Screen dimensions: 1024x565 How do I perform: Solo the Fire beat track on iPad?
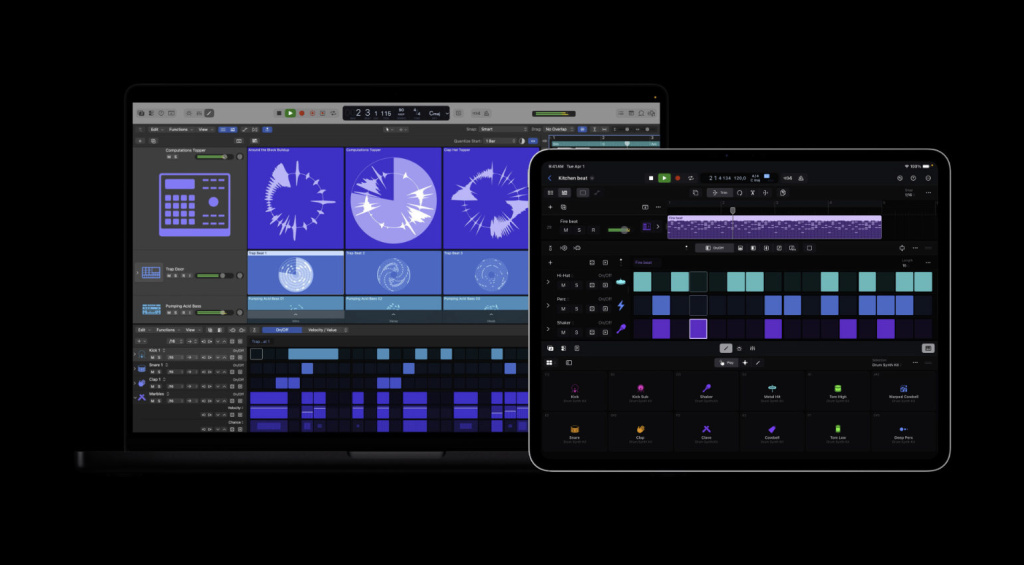point(579,230)
